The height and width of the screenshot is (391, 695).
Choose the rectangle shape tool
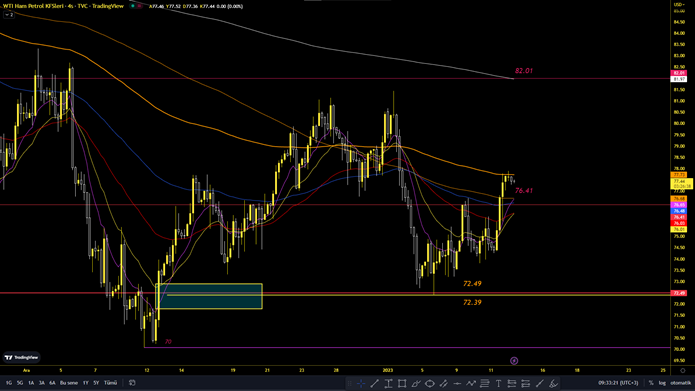[x=402, y=383]
